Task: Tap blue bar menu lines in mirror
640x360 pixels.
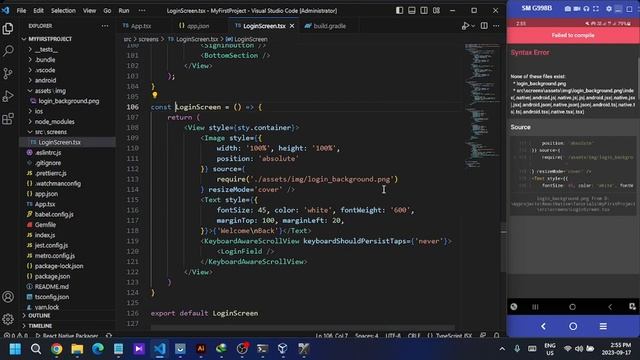Action: click(603, 326)
